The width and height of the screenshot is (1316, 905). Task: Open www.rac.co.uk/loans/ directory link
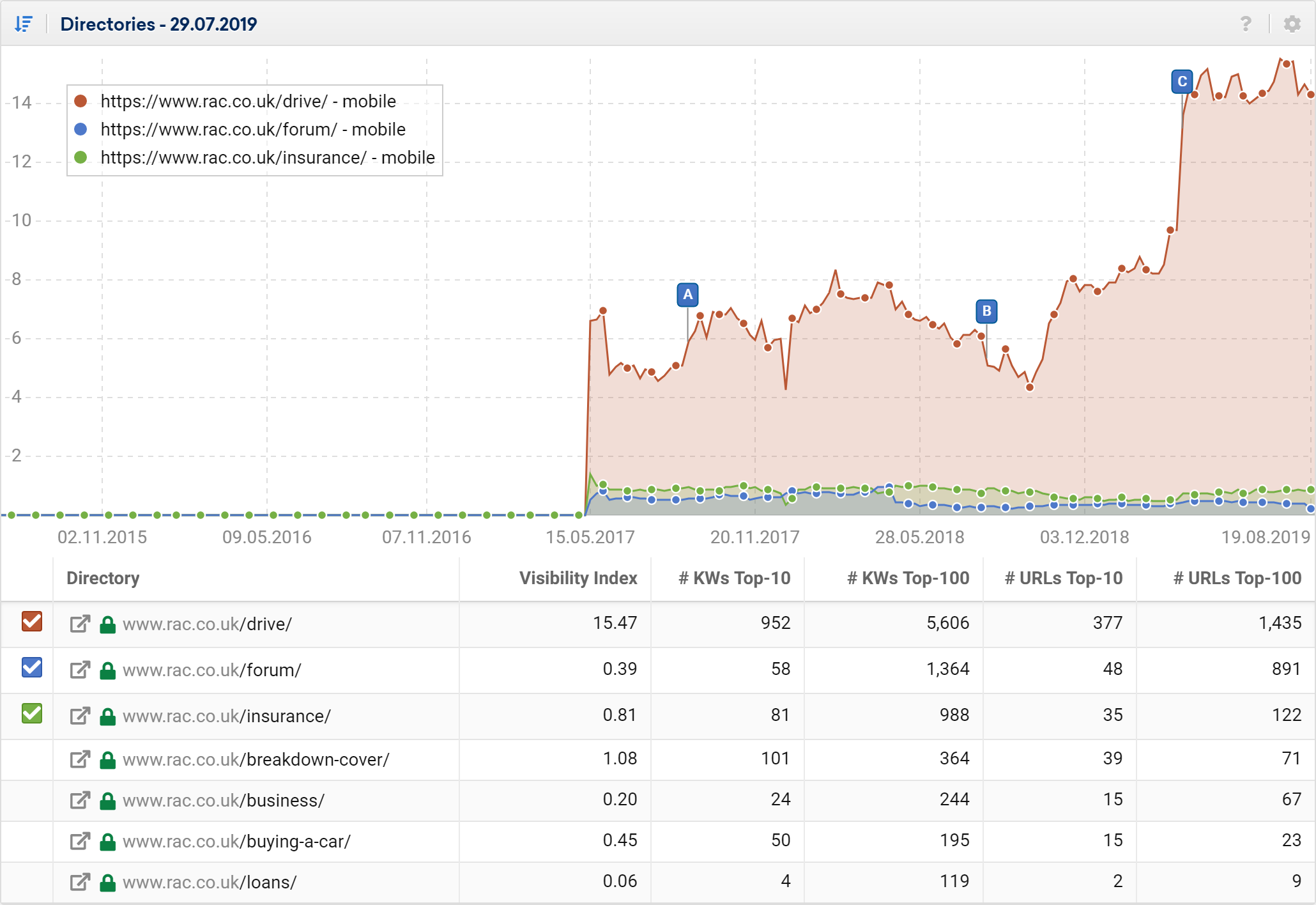tap(210, 882)
